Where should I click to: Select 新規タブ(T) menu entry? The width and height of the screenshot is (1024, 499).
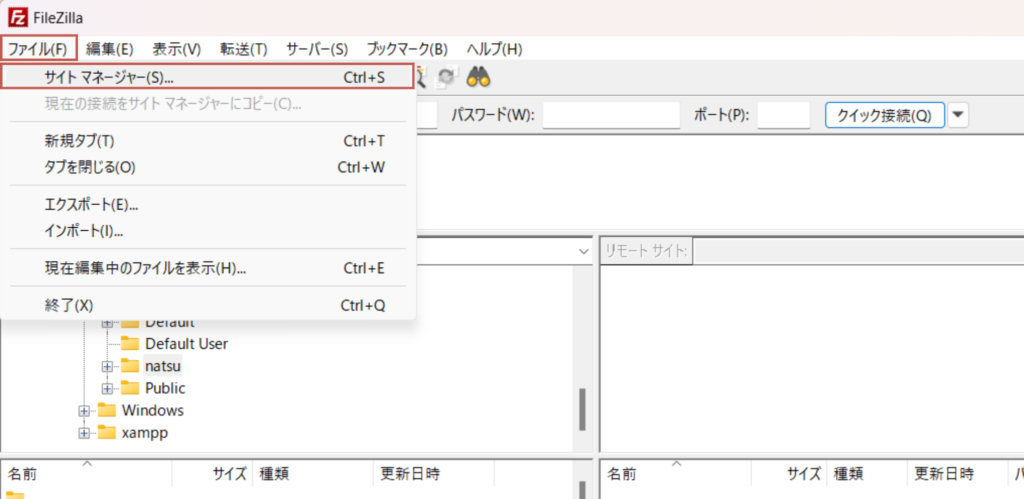(x=80, y=141)
